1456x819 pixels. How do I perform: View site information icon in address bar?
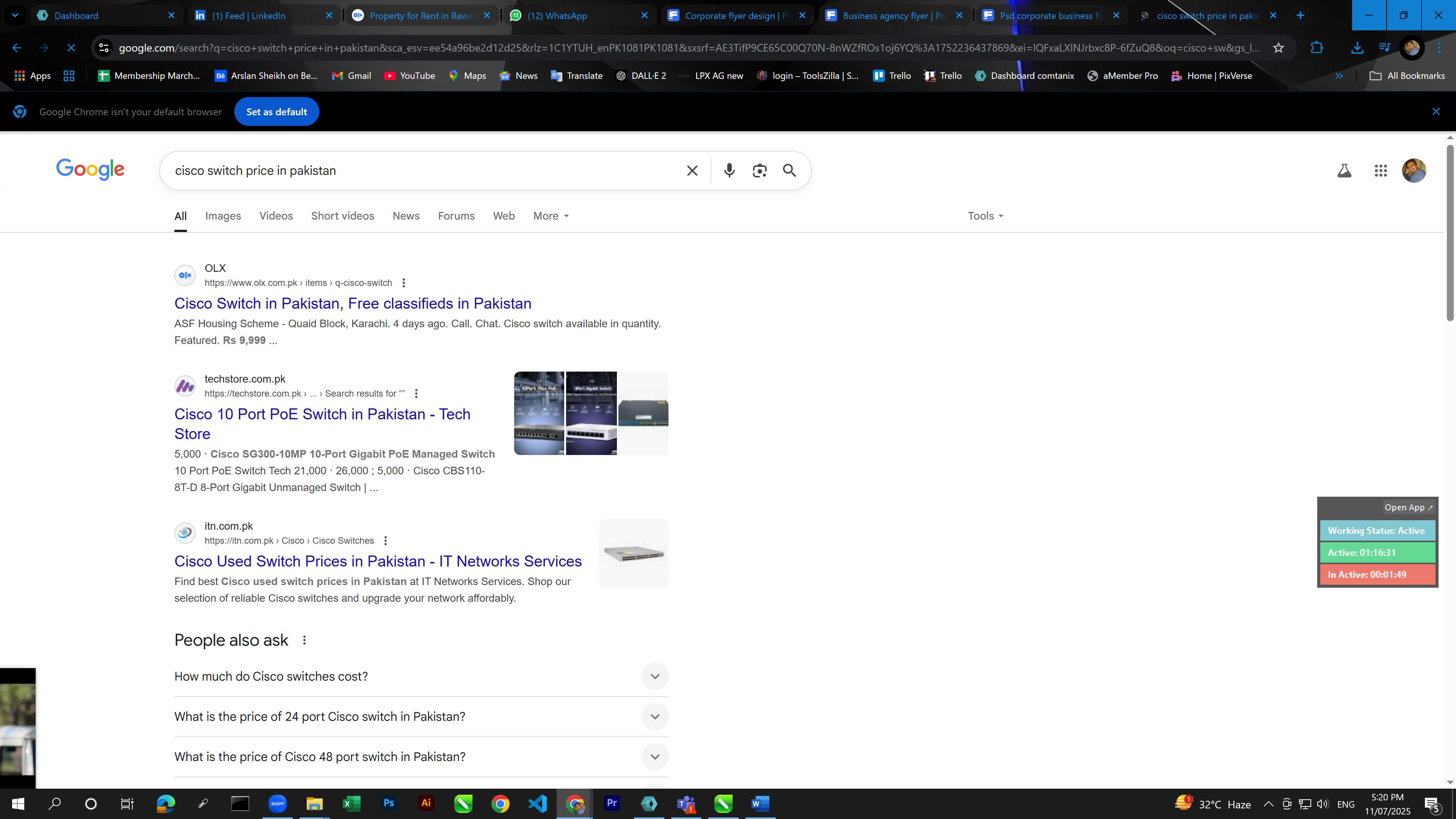104,47
